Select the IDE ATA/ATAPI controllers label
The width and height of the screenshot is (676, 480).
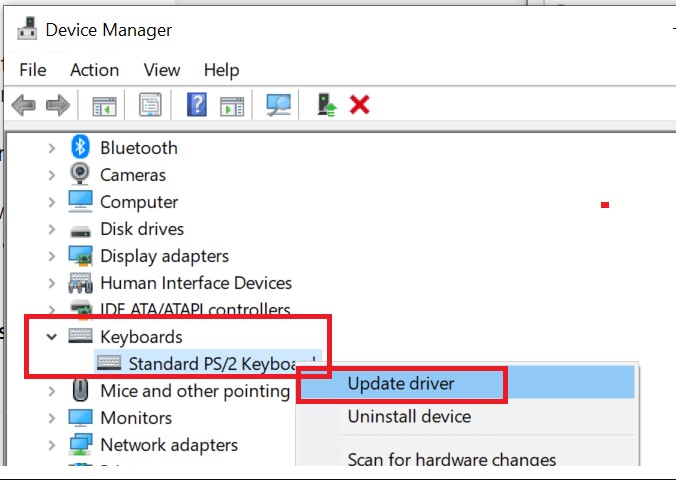(x=195, y=309)
